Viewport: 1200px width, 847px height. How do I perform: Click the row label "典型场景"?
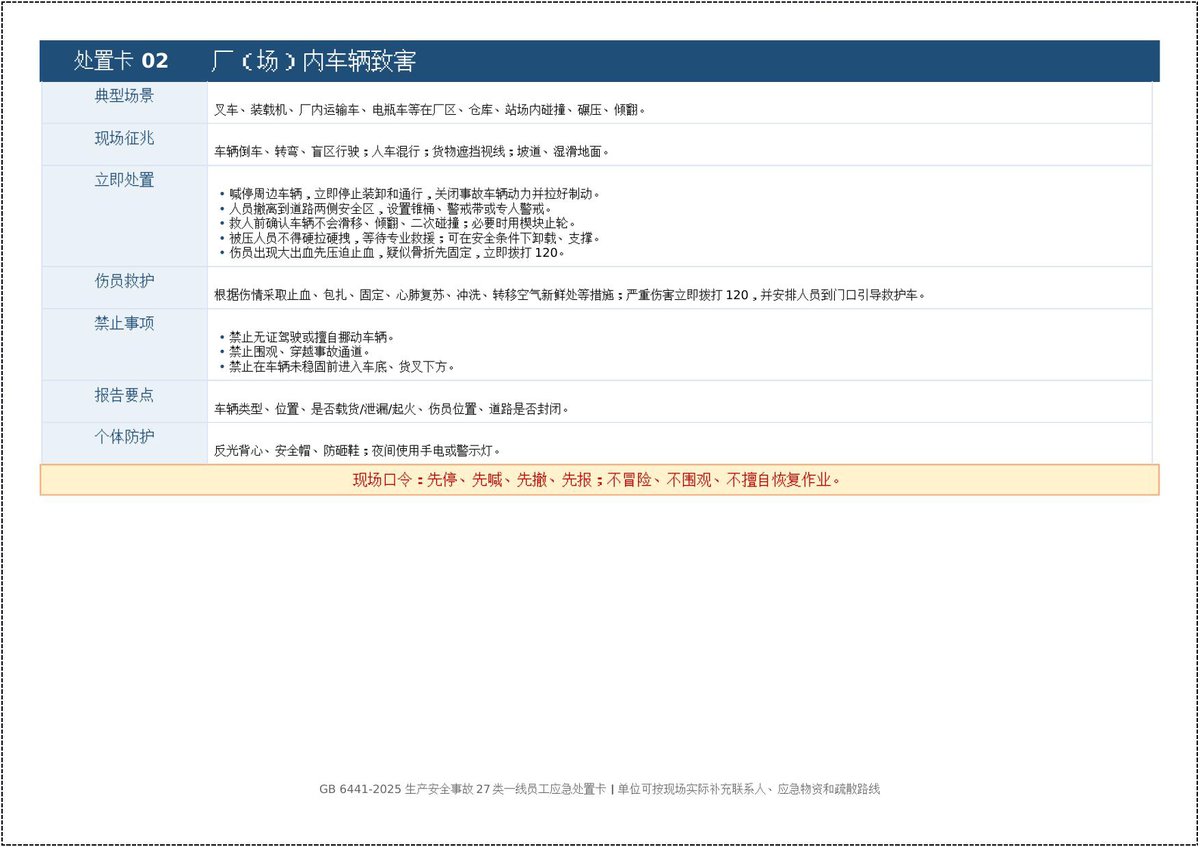[x=125, y=96]
